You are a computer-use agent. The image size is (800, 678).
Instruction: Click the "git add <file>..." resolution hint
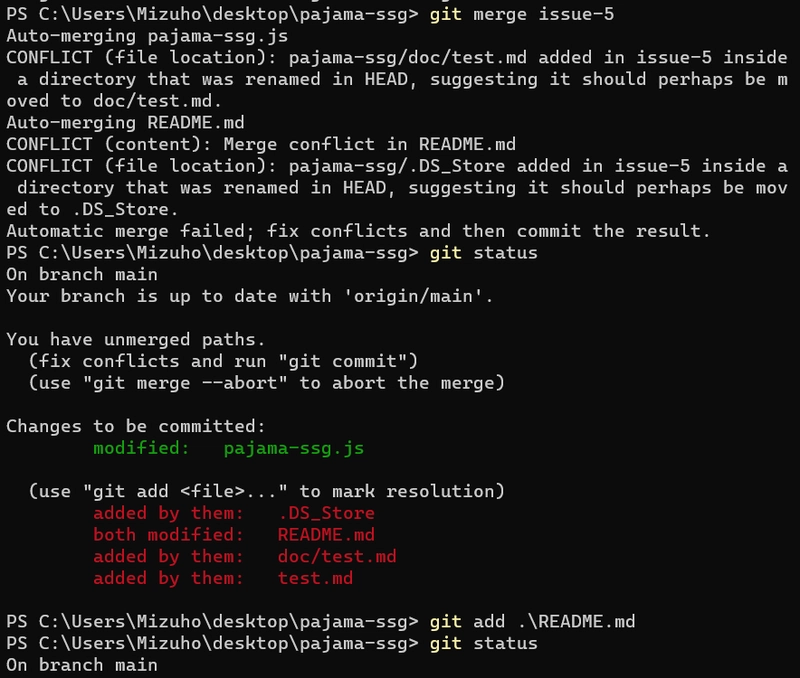coord(179,491)
